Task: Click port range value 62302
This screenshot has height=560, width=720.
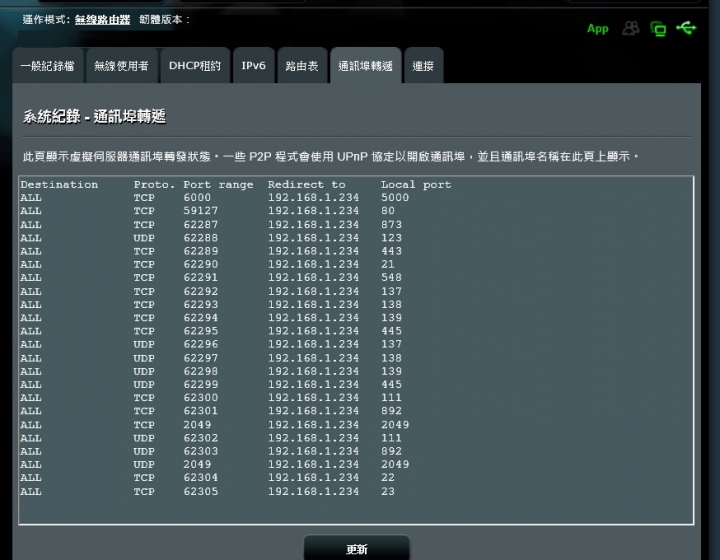Action: 201,438
